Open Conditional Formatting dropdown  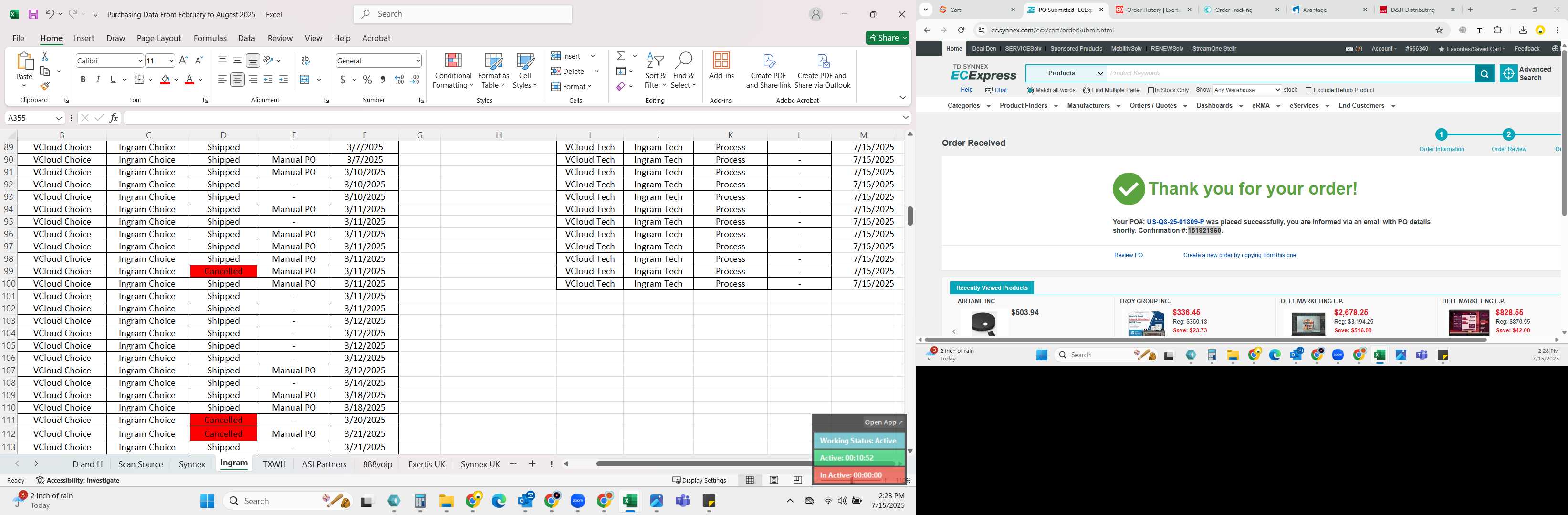pos(453,71)
